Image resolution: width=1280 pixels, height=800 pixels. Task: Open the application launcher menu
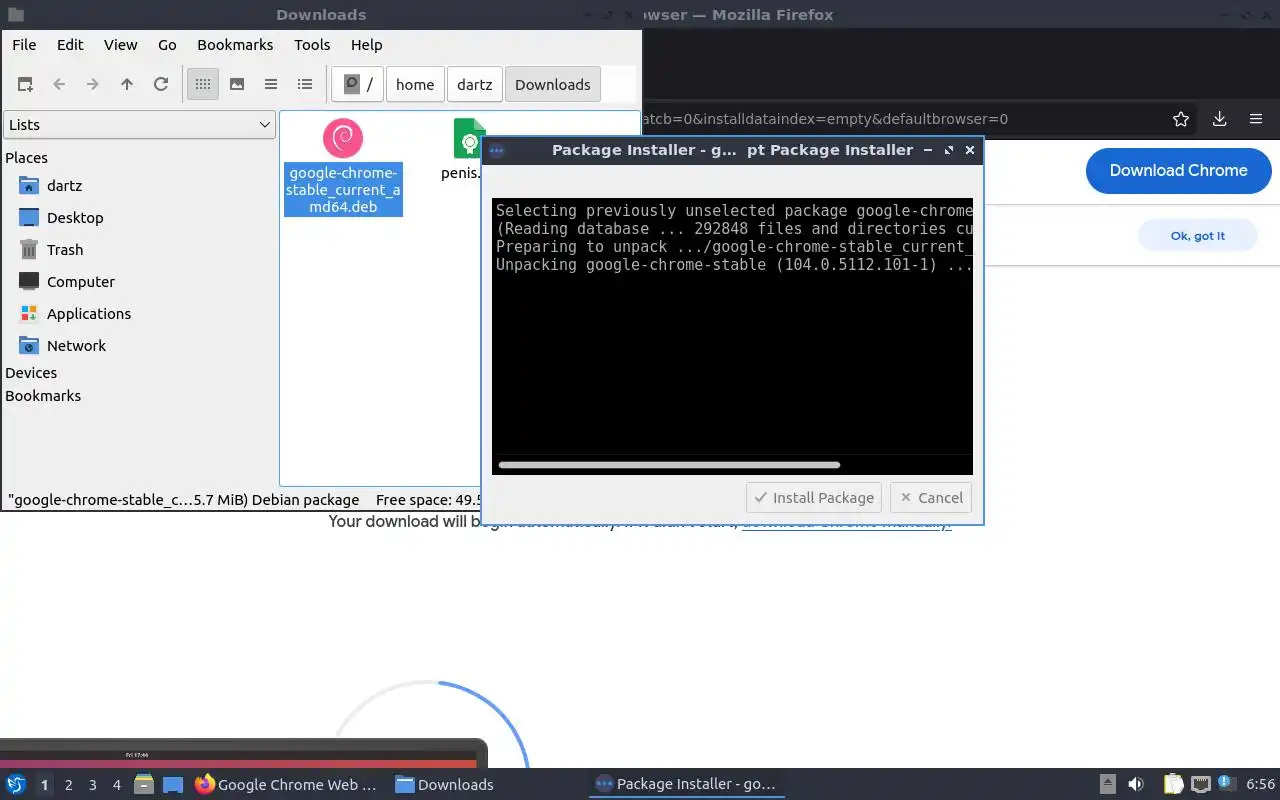[15, 785]
